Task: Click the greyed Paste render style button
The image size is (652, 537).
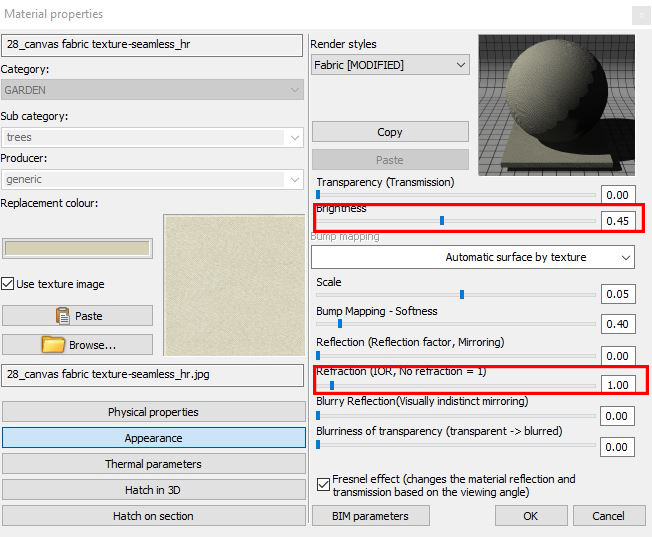Action: (390, 160)
